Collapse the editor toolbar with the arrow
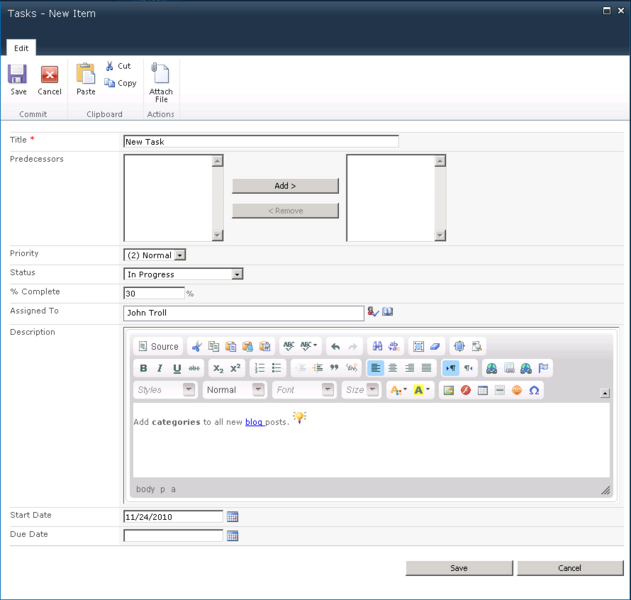Image resolution: width=631 pixels, height=600 pixels. pos(604,393)
